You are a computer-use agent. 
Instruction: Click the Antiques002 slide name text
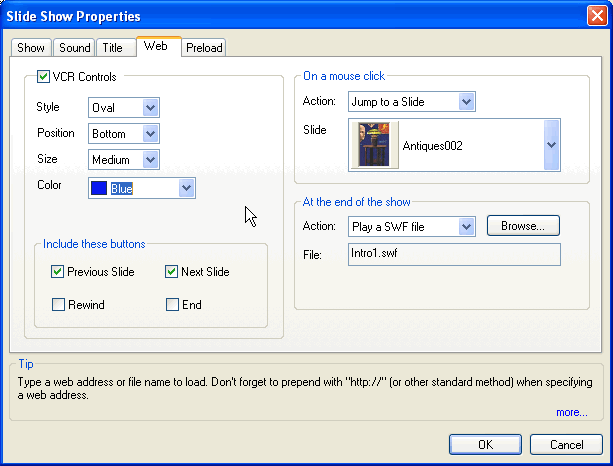pyautogui.click(x=432, y=146)
